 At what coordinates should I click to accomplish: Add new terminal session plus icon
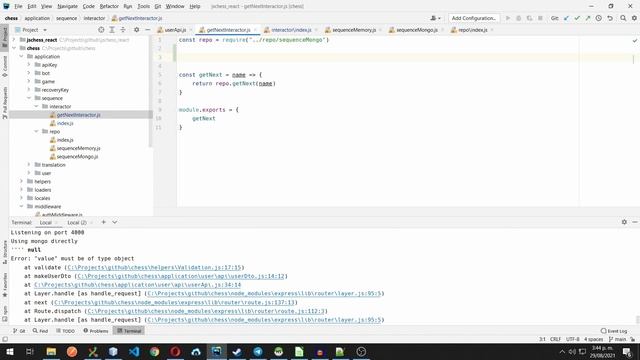(x=104, y=222)
